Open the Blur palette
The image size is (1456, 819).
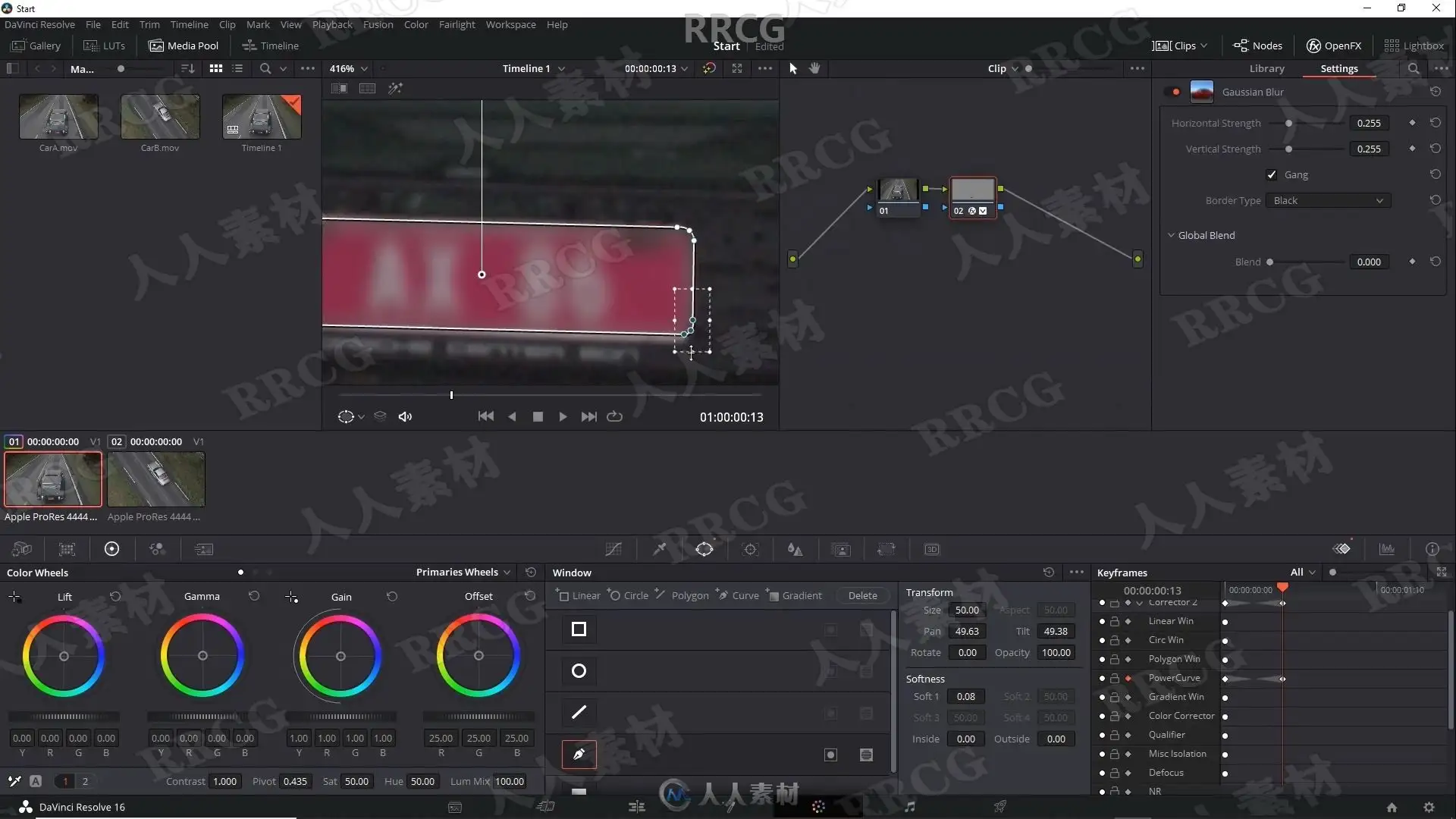point(795,549)
